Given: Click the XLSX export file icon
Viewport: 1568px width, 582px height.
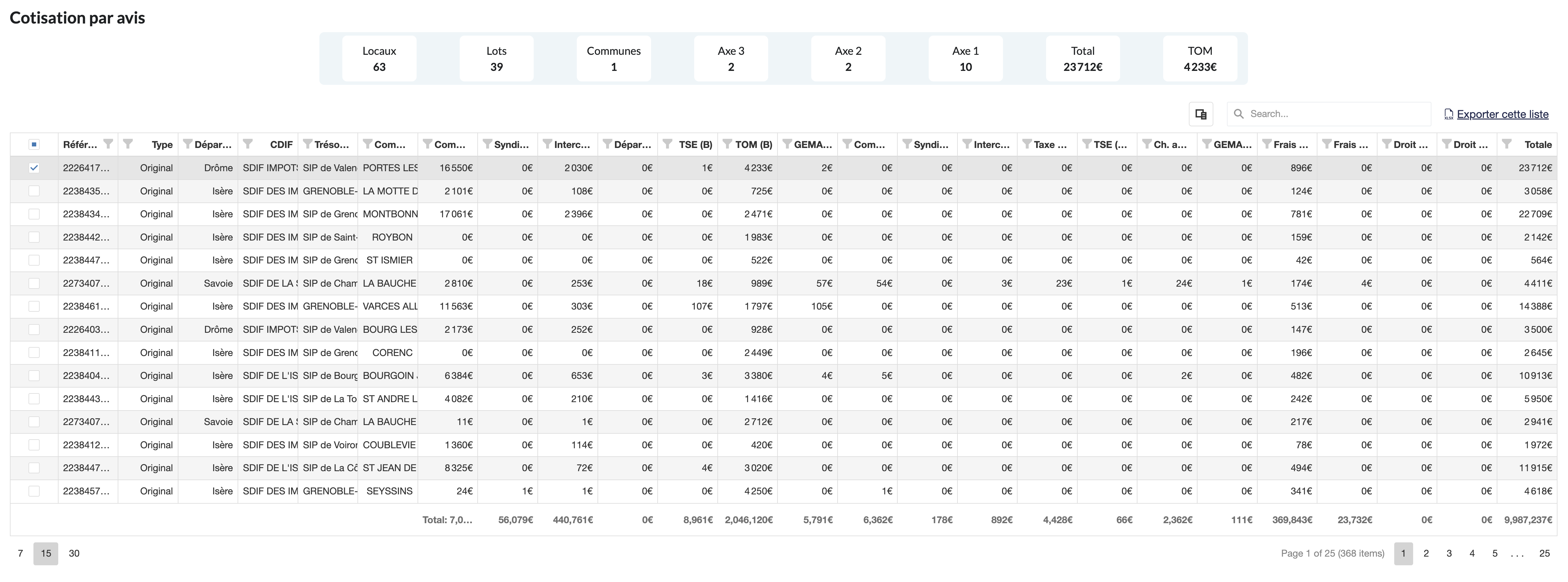Looking at the screenshot, I should click(1449, 114).
